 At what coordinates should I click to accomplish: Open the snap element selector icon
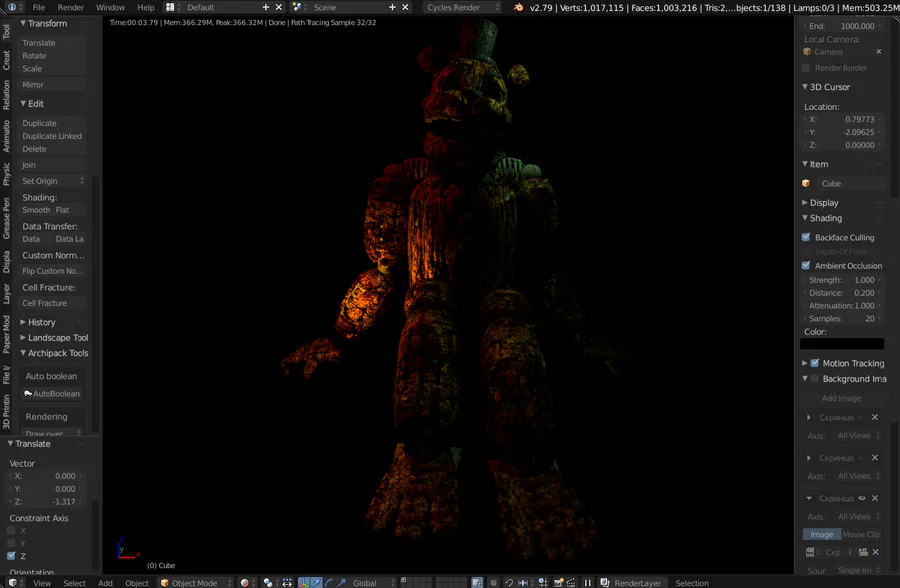(x=523, y=583)
